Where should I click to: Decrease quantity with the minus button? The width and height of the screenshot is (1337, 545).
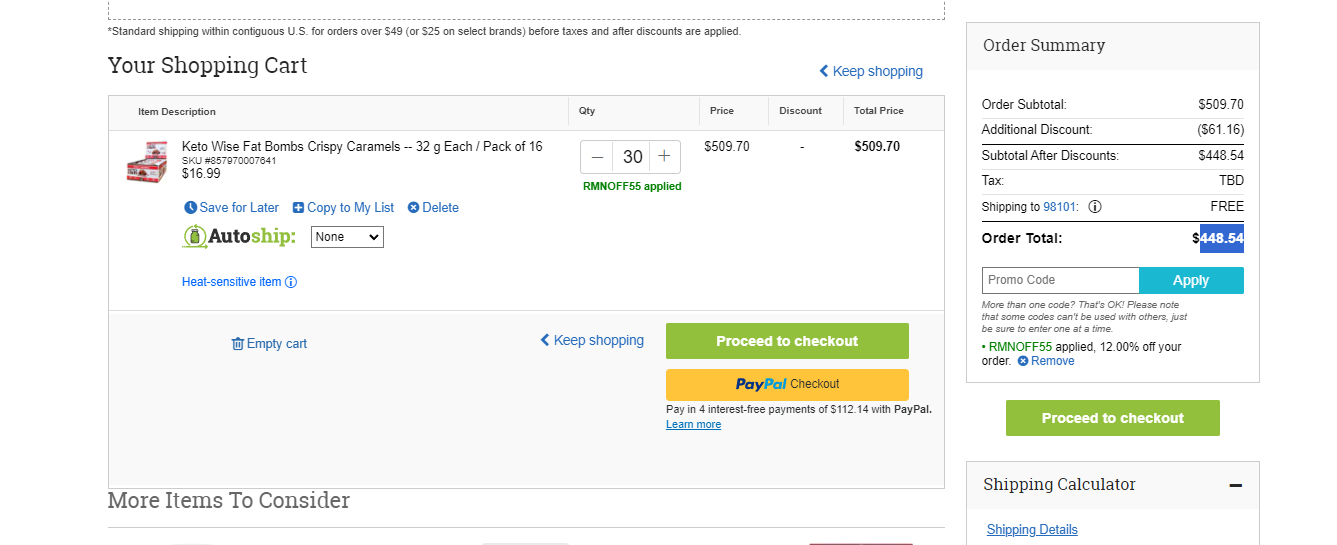(598, 157)
